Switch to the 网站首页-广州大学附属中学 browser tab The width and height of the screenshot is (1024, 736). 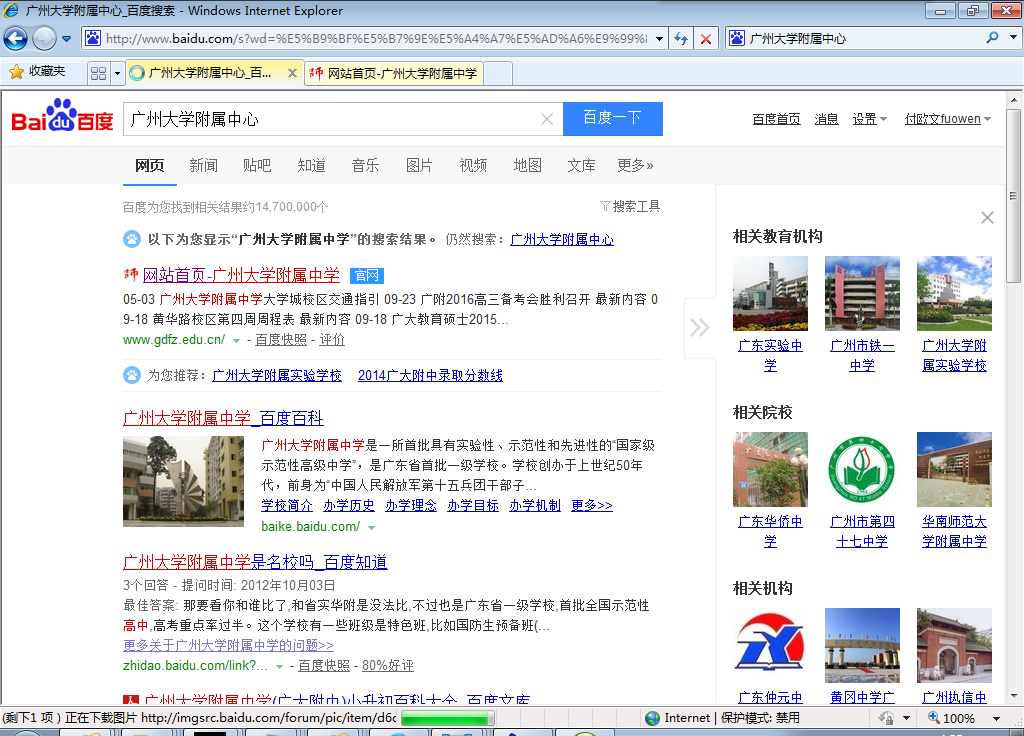[394, 73]
